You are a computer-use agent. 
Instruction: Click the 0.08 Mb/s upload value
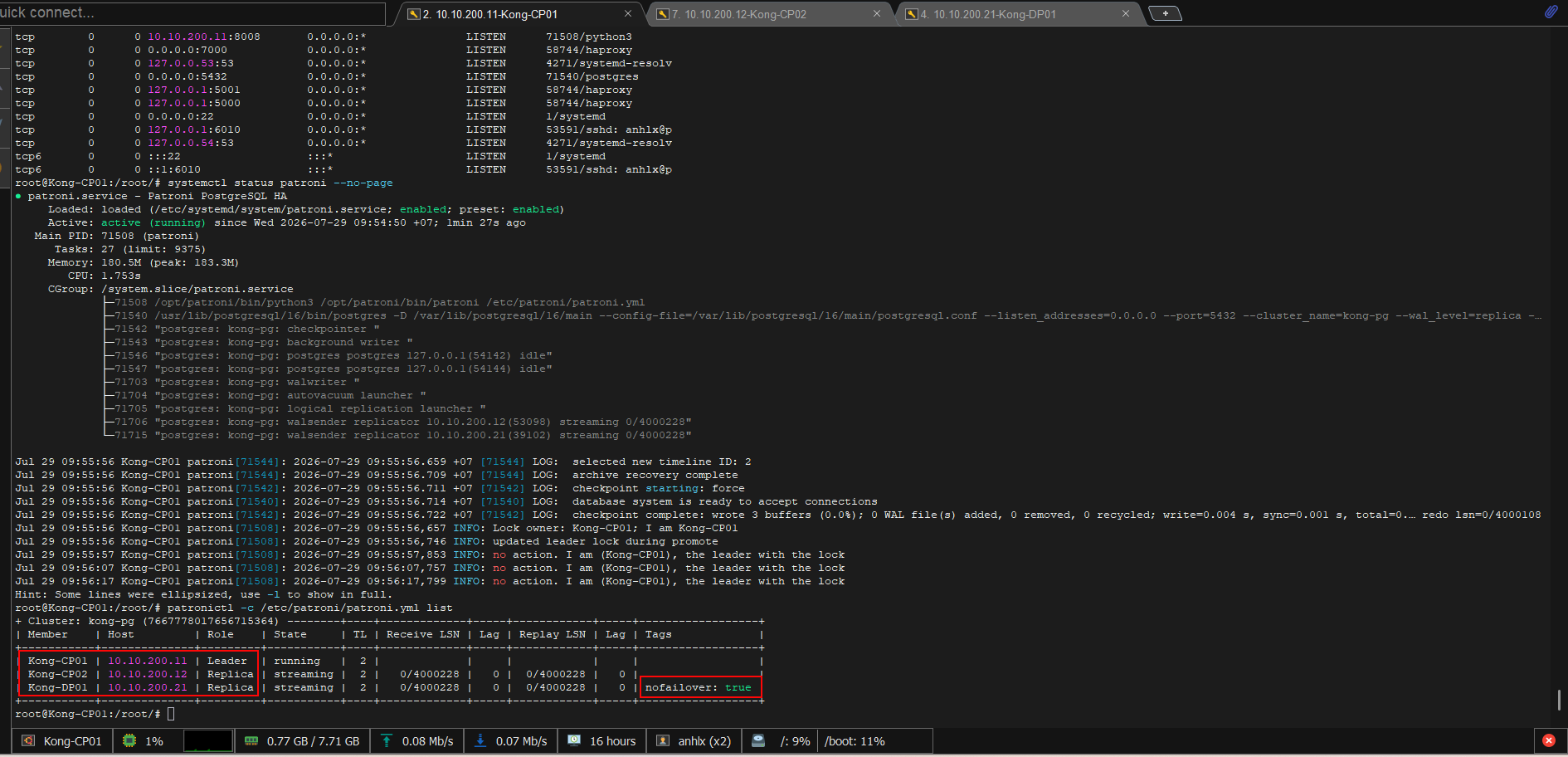(427, 741)
